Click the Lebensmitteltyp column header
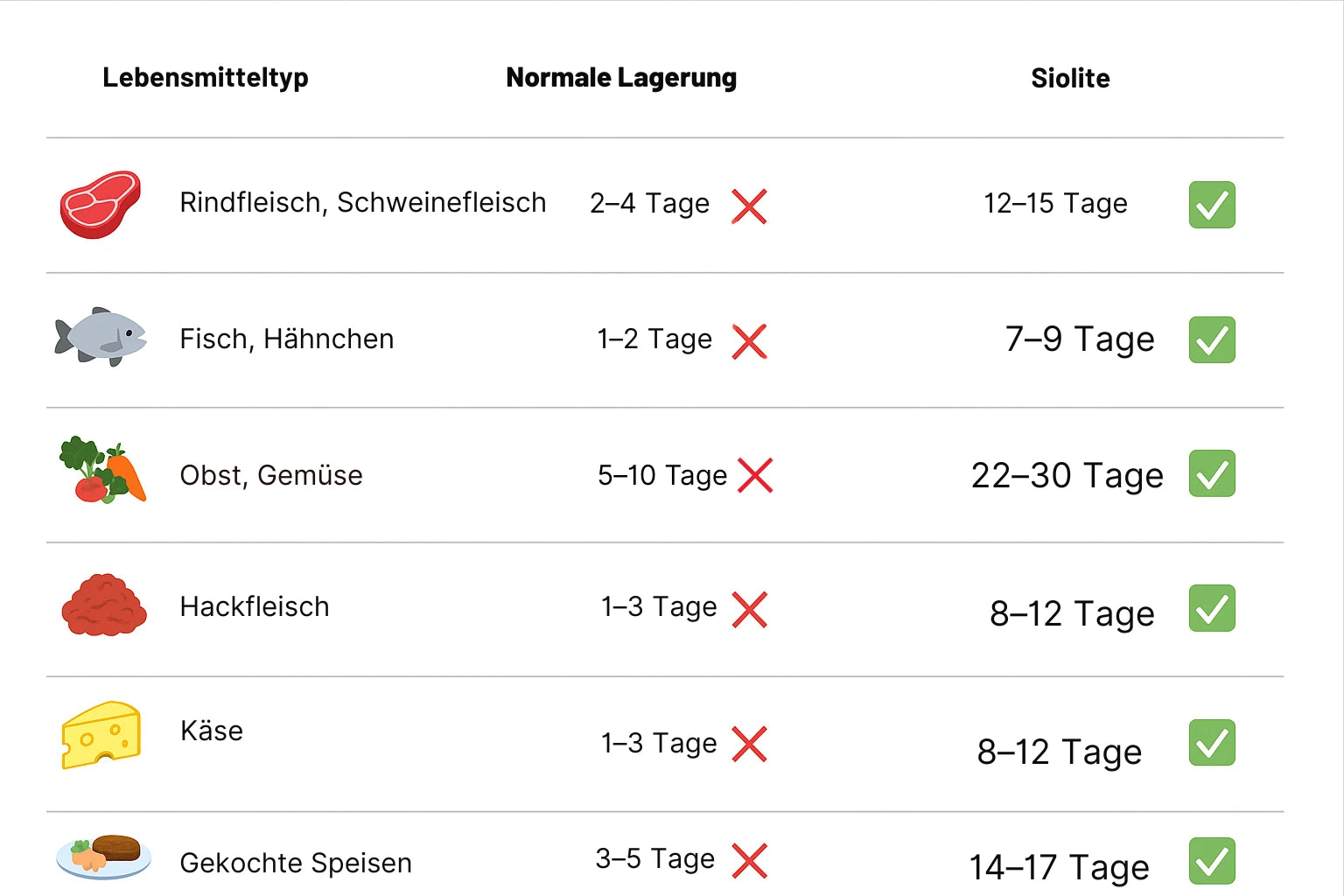The height and width of the screenshot is (896, 1344). tap(206, 78)
